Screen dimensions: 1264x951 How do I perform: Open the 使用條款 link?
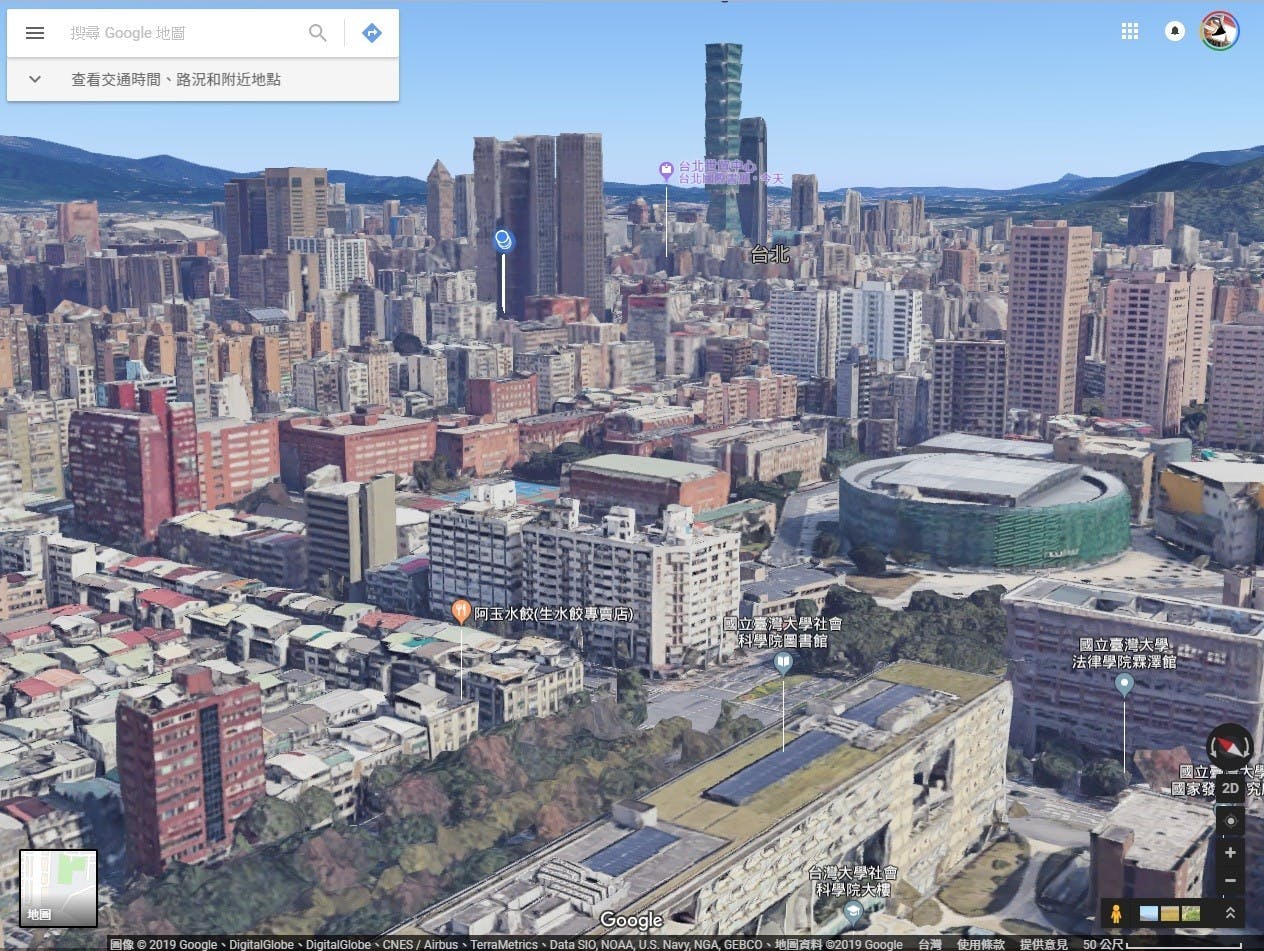tap(981, 944)
